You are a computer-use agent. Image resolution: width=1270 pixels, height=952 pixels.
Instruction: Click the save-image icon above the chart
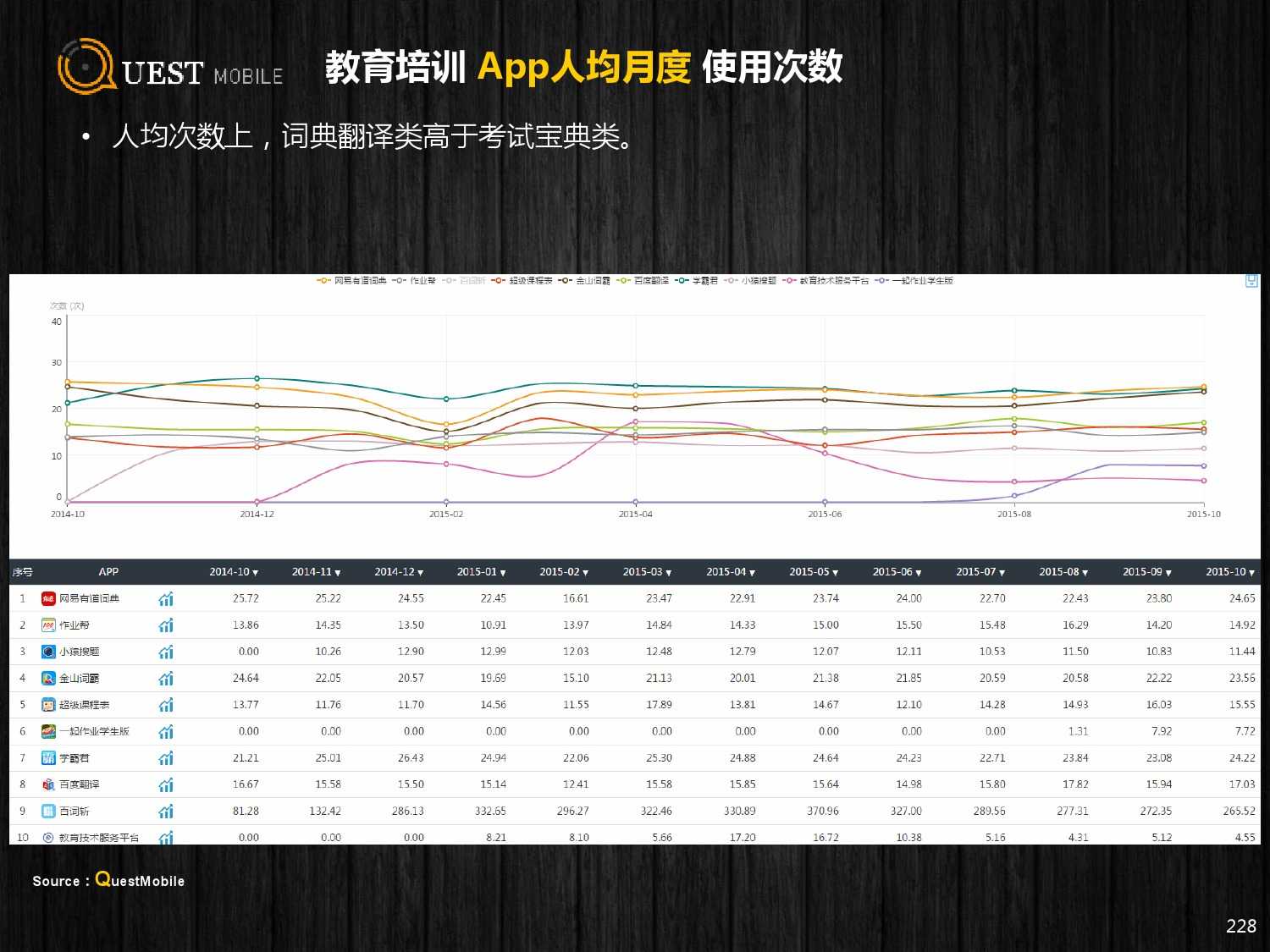click(1251, 281)
